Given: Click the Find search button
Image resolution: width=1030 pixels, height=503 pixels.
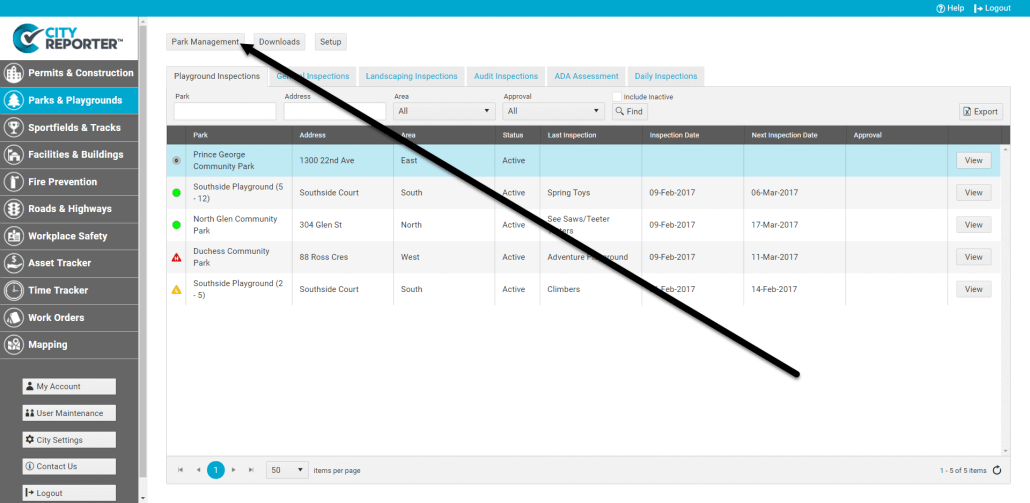Looking at the screenshot, I should tap(630, 112).
